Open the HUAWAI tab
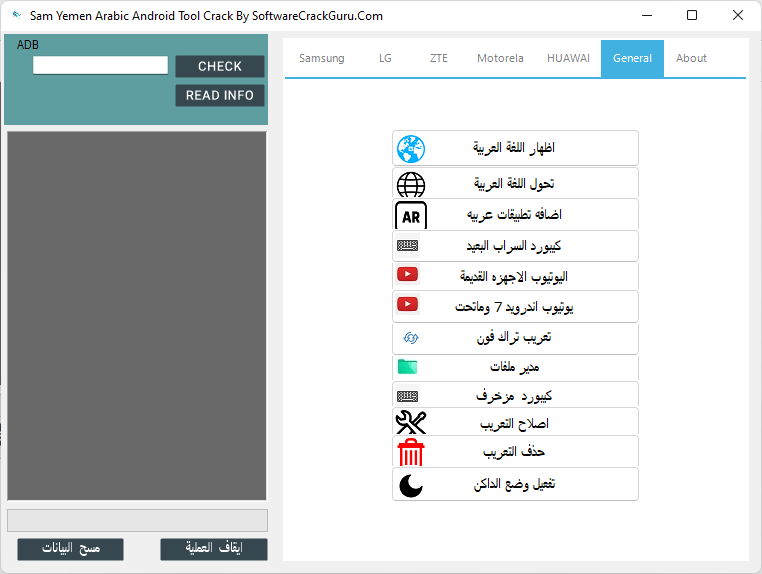This screenshot has width=762, height=574. click(568, 58)
